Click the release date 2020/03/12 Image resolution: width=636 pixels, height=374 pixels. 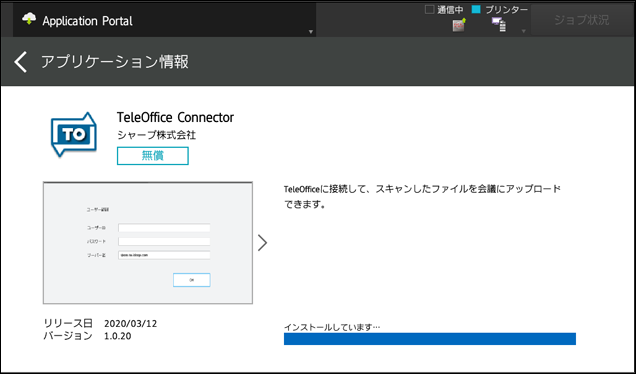coord(131,324)
